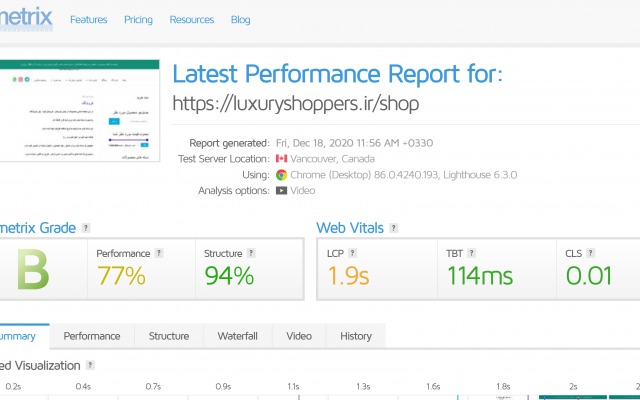Switch to the Performance tab

pos(92,336)
